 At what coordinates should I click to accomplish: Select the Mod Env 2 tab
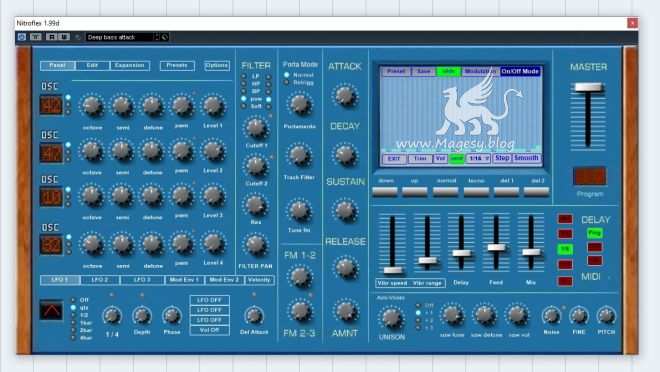[224, 280]
